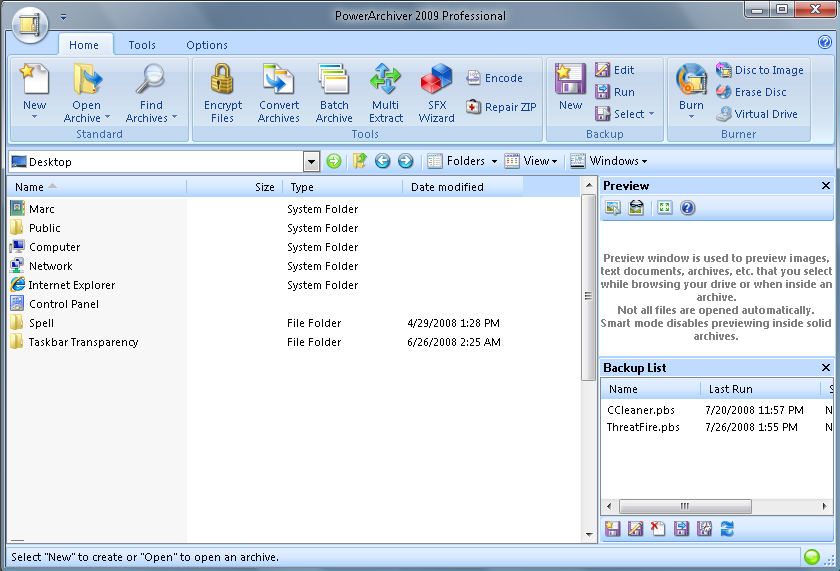Click Edit in the Backup group

pyautogui.click(x=614, y=70)
